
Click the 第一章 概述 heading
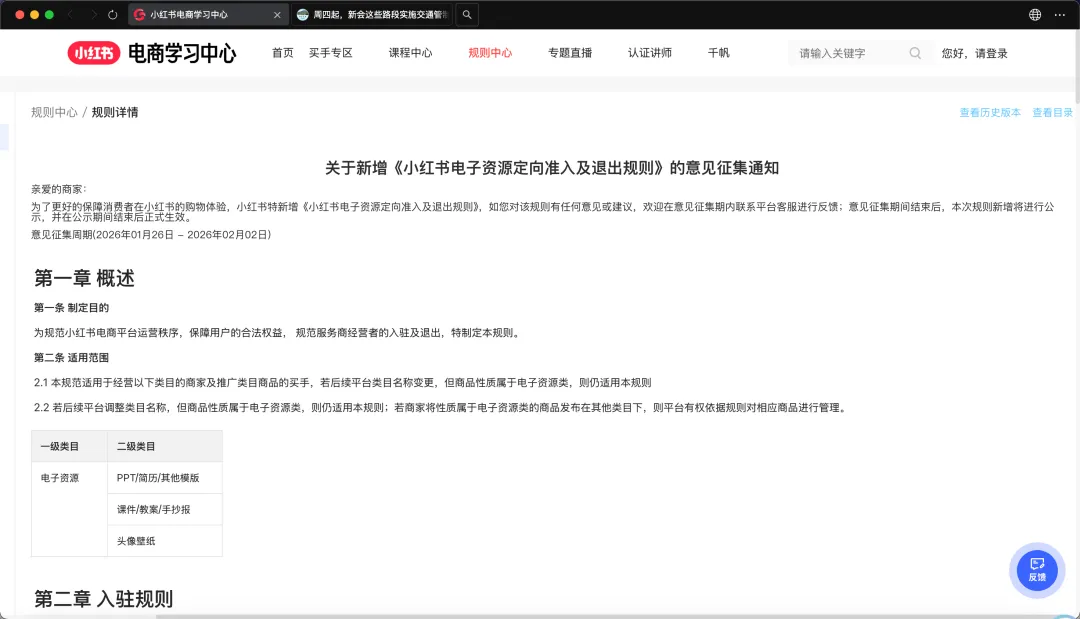85,278
